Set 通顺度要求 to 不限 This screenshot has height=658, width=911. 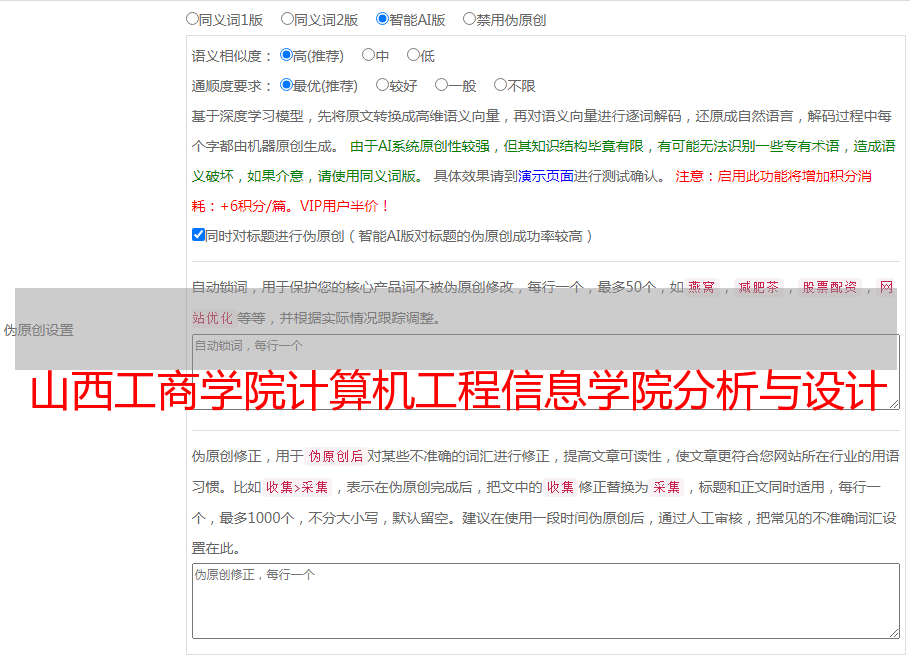point(500,85)
